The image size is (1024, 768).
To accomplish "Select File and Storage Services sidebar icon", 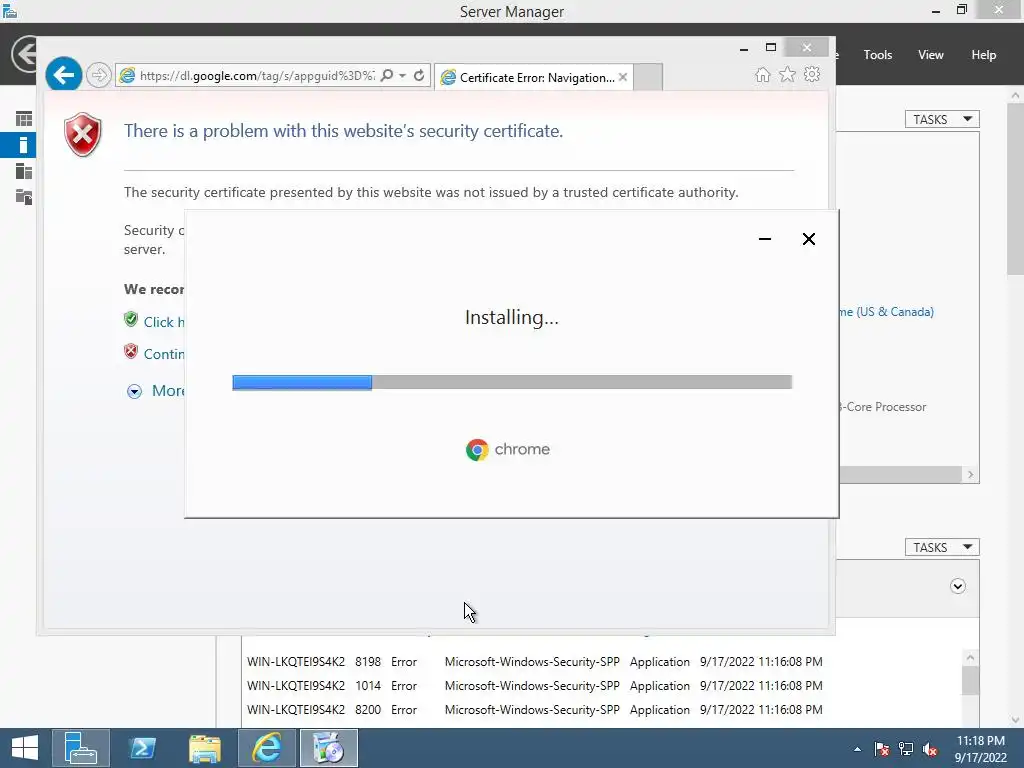I will [24, 197].
